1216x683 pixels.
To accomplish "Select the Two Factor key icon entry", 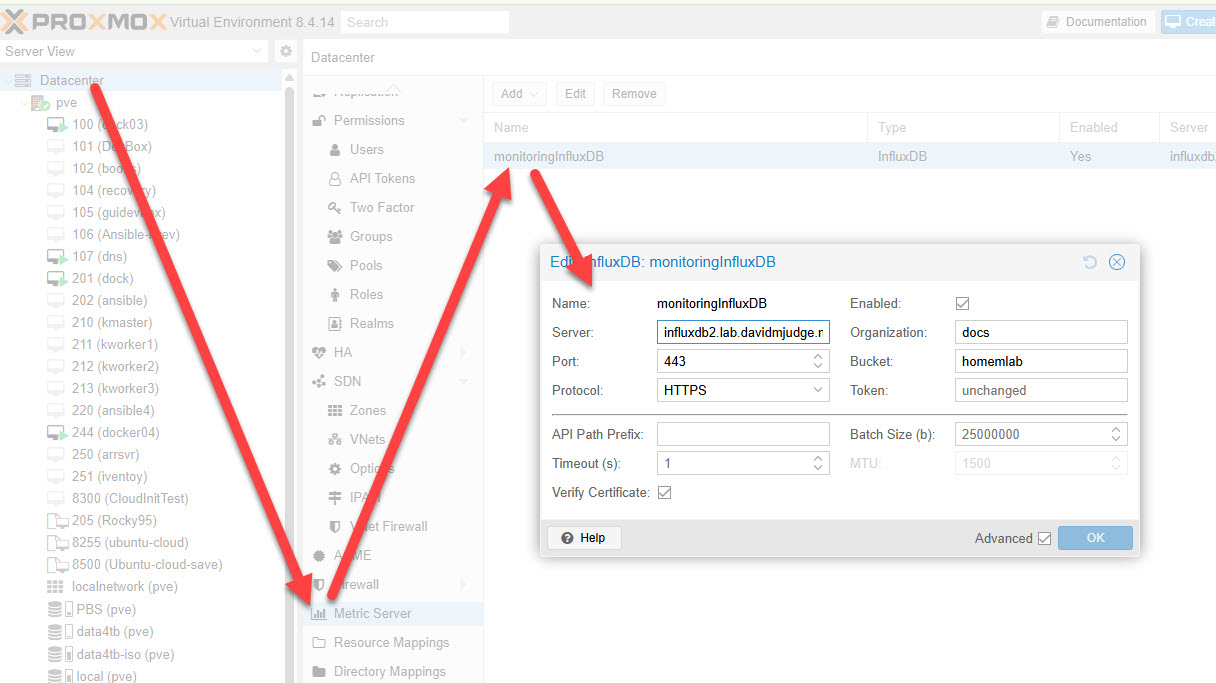I will 334,207.
